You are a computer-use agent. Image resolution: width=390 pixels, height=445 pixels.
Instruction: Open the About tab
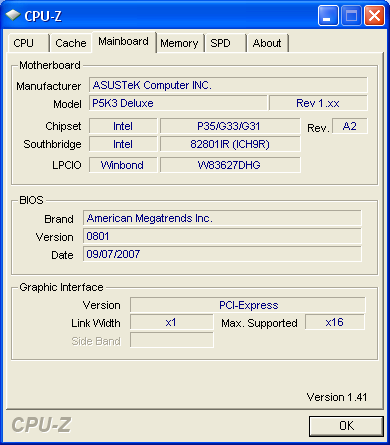(267, 43)
